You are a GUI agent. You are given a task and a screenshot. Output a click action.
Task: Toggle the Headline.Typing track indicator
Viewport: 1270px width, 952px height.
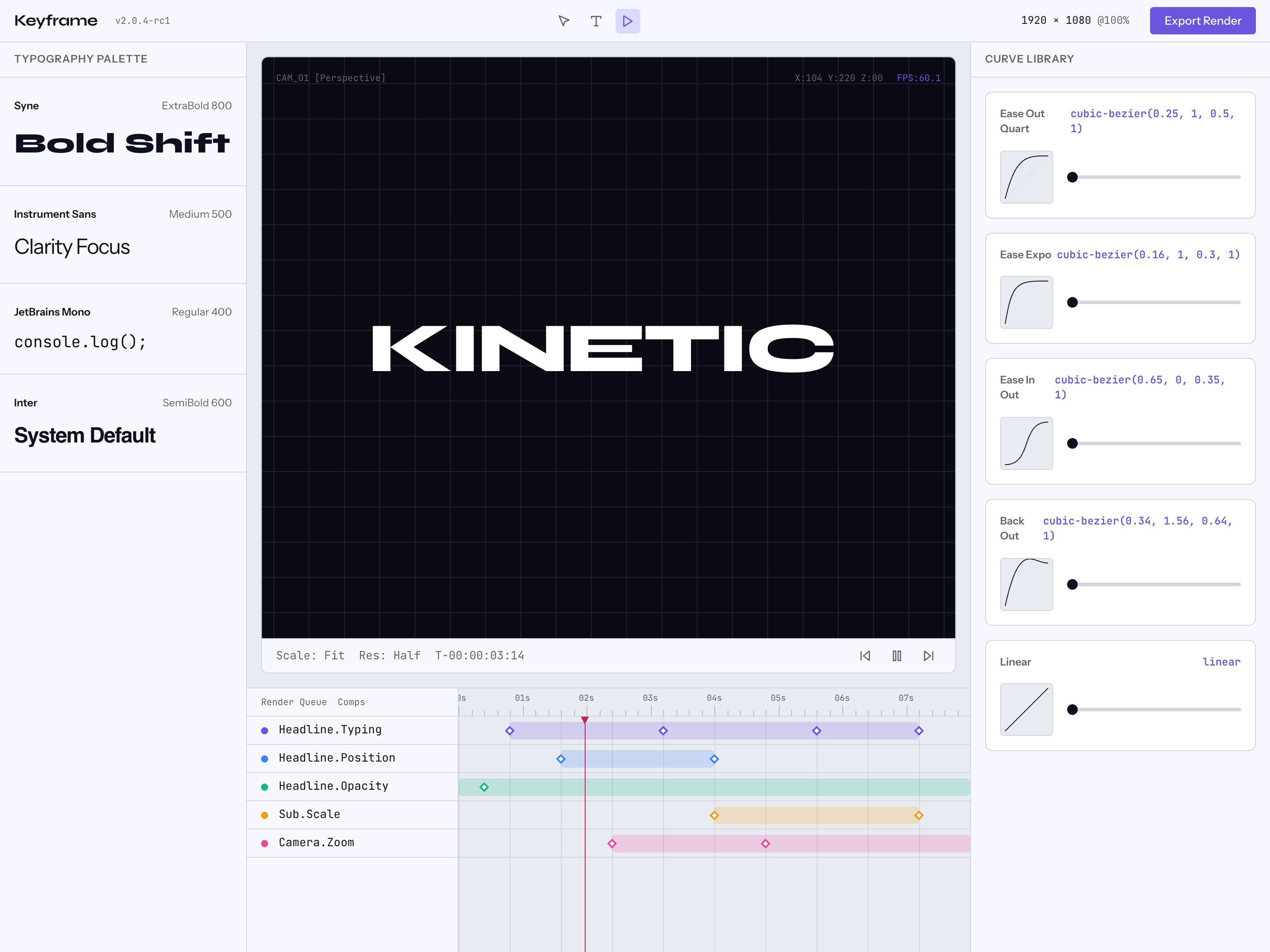[264, 730]
